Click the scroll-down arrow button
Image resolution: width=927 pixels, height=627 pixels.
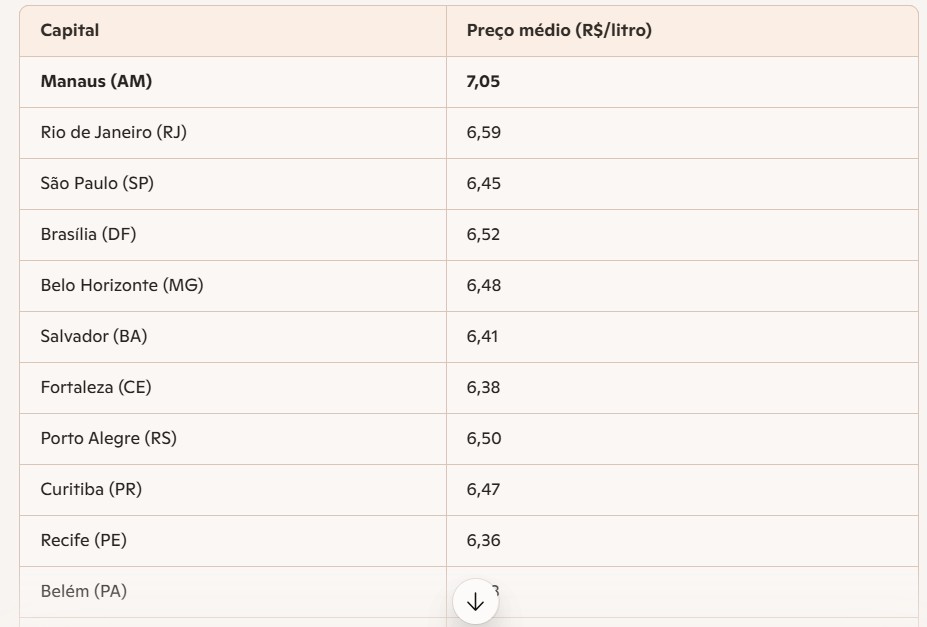pos(475,602)
